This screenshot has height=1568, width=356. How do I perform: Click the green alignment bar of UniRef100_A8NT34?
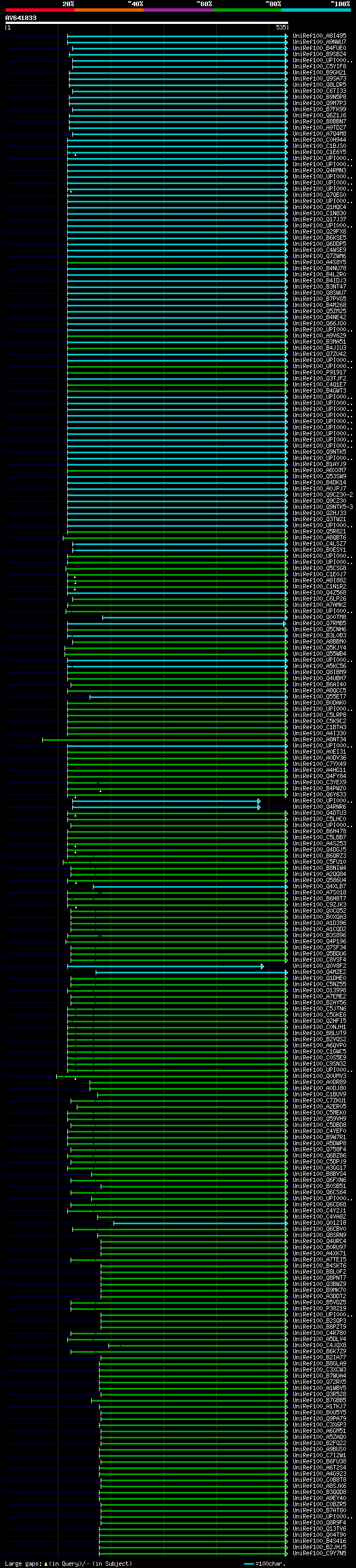click(x=165, y=740)
